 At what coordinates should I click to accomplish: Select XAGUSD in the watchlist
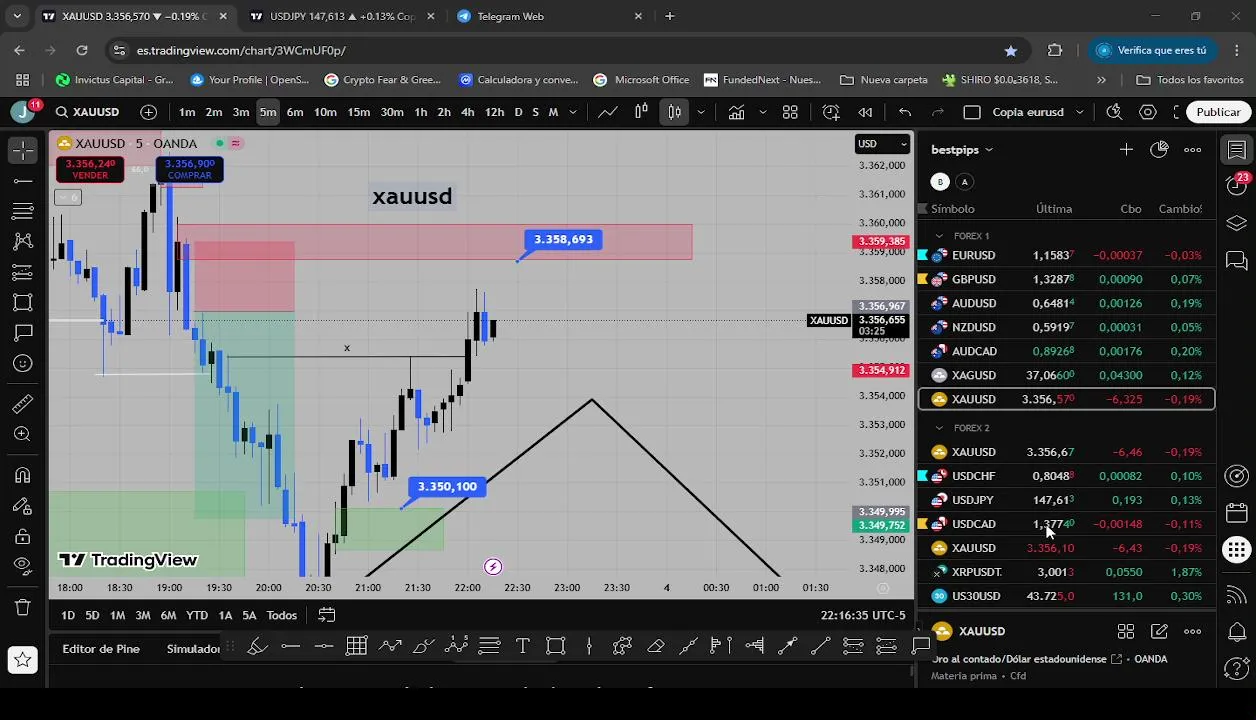point(1066,375)
